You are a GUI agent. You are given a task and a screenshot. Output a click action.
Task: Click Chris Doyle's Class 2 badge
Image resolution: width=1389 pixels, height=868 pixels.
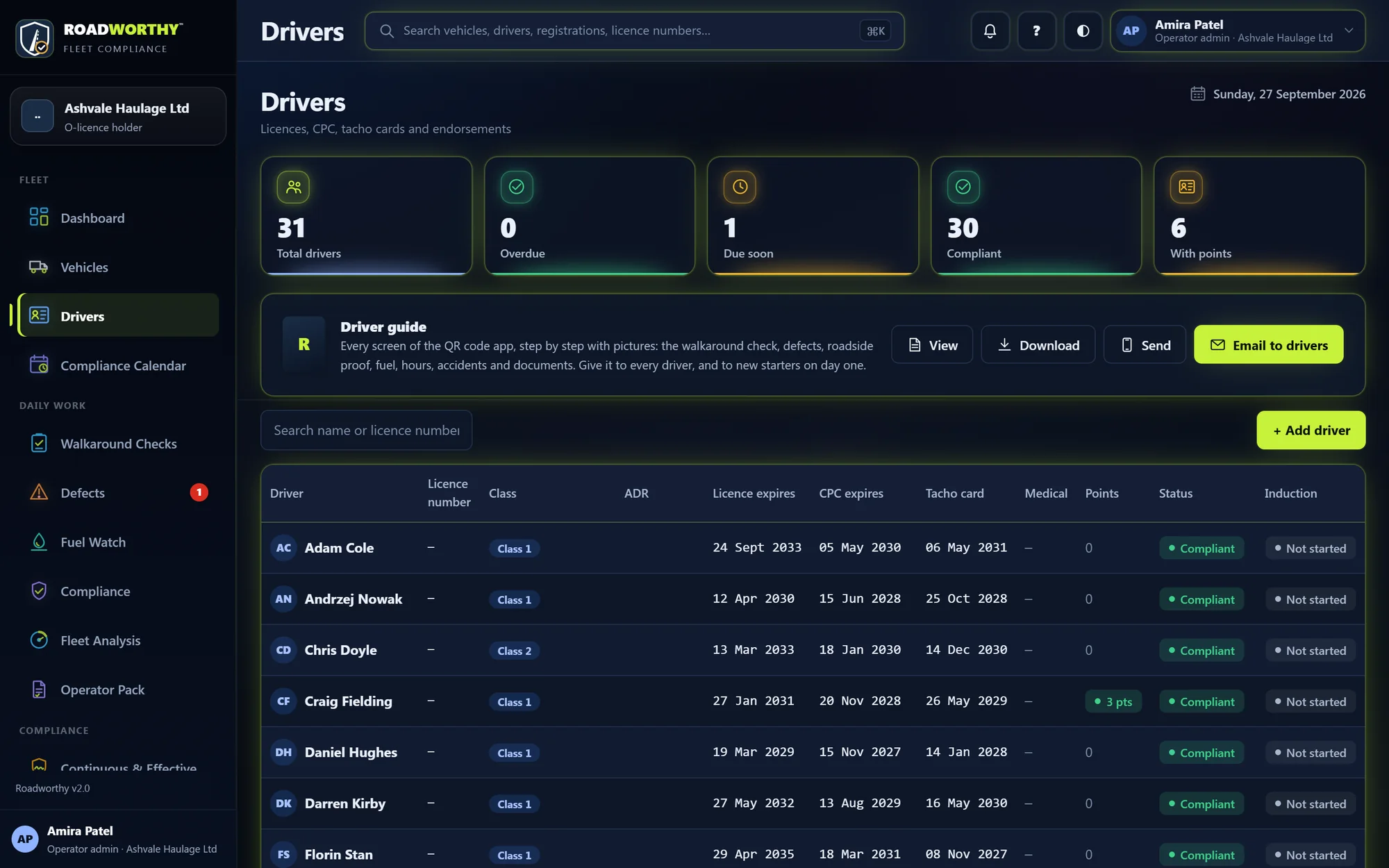coord(514,651)
